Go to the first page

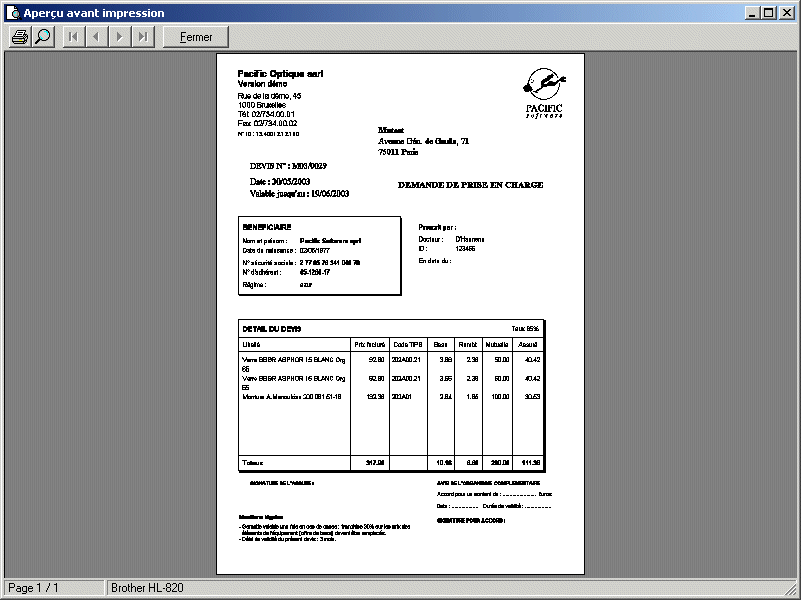pyautogui.click(x=73, y=37)
